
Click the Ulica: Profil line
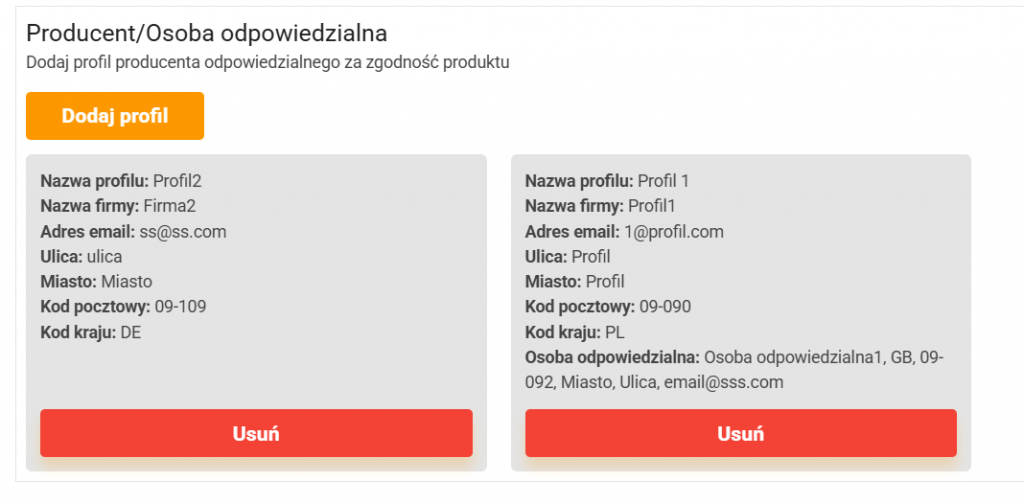[567, 257]
